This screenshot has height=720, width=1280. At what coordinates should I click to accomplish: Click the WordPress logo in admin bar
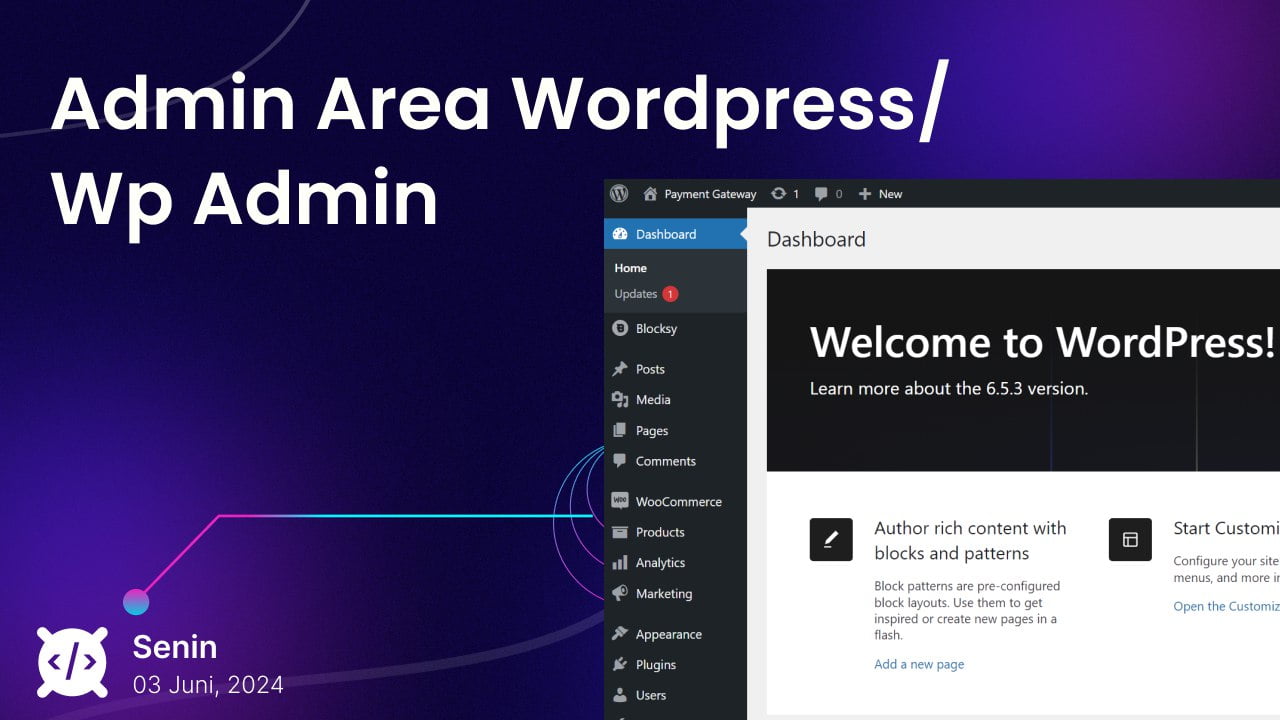[x=619, y=194]
